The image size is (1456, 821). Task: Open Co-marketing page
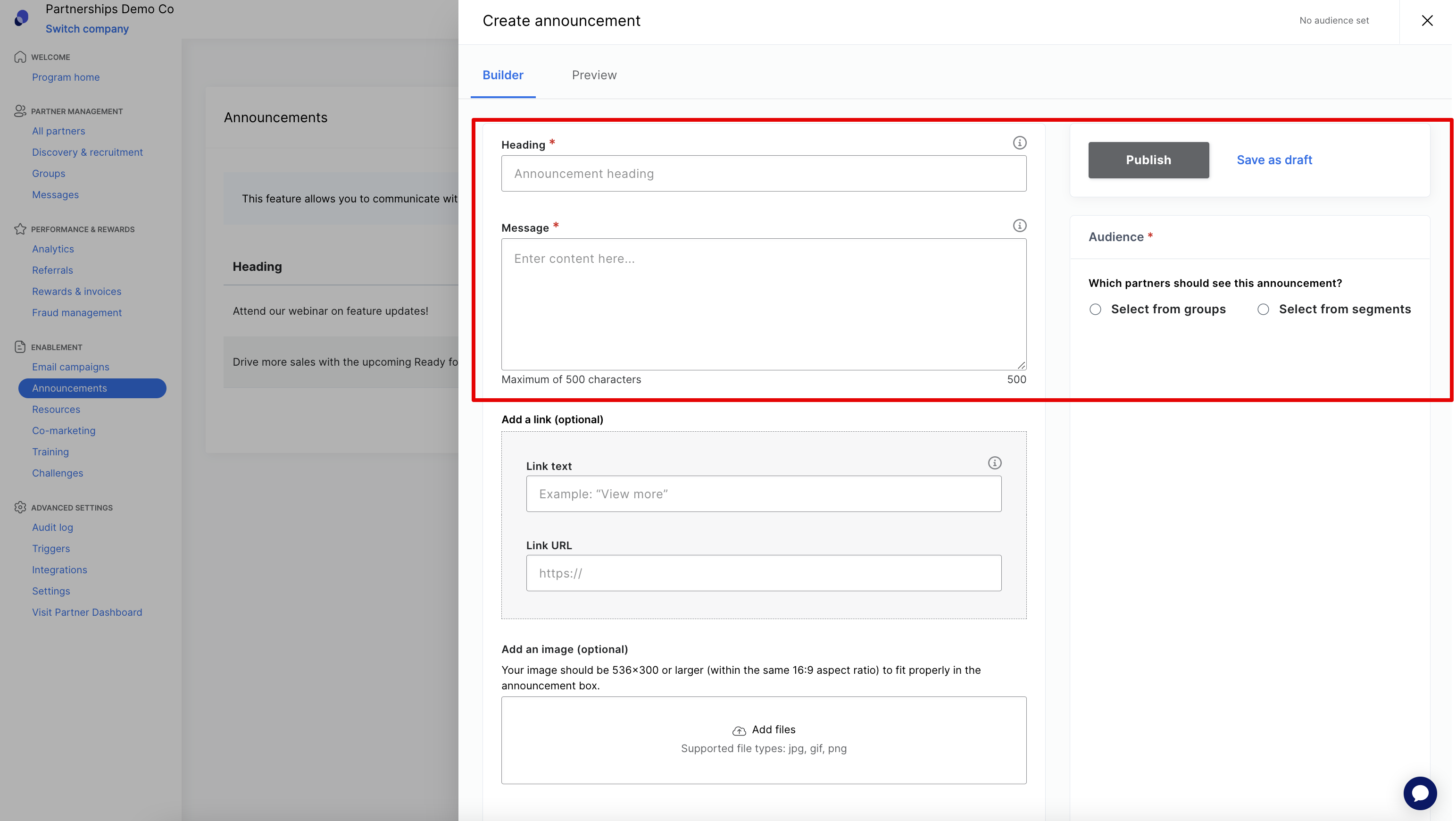tap(64, 430)
